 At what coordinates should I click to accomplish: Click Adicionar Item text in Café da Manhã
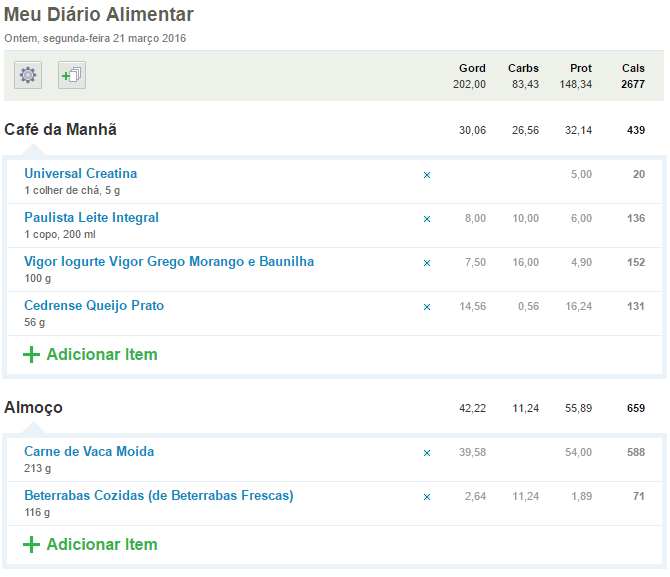pos(102,354)
